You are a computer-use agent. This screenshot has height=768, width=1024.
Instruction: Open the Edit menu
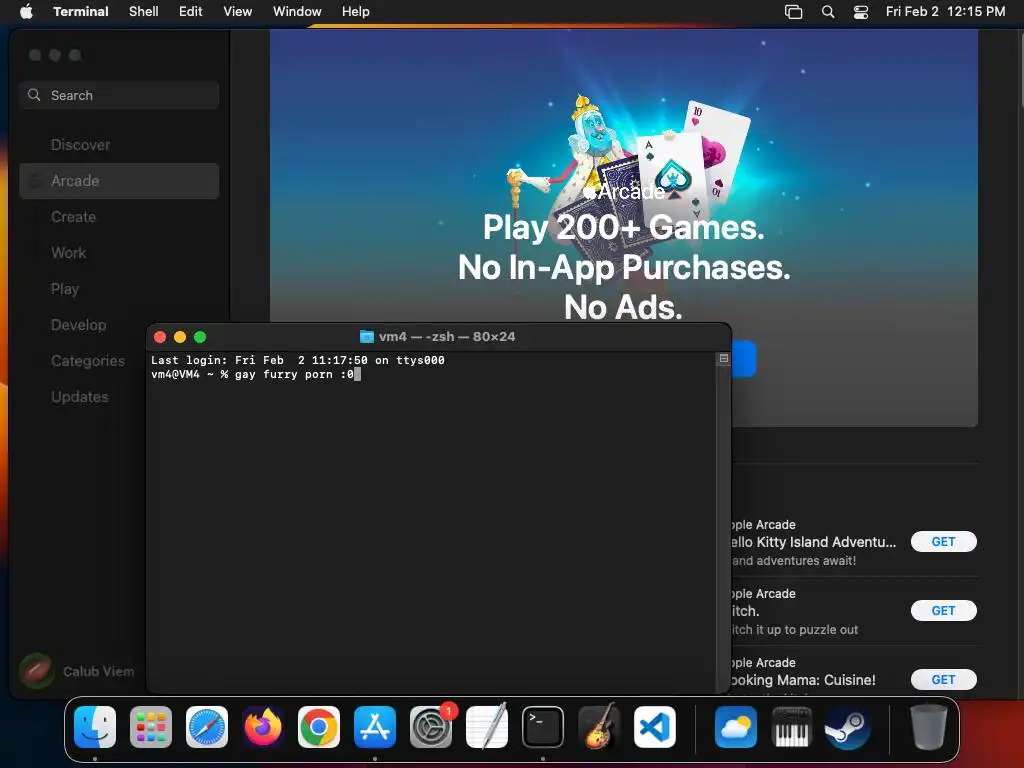pos(191,11)
